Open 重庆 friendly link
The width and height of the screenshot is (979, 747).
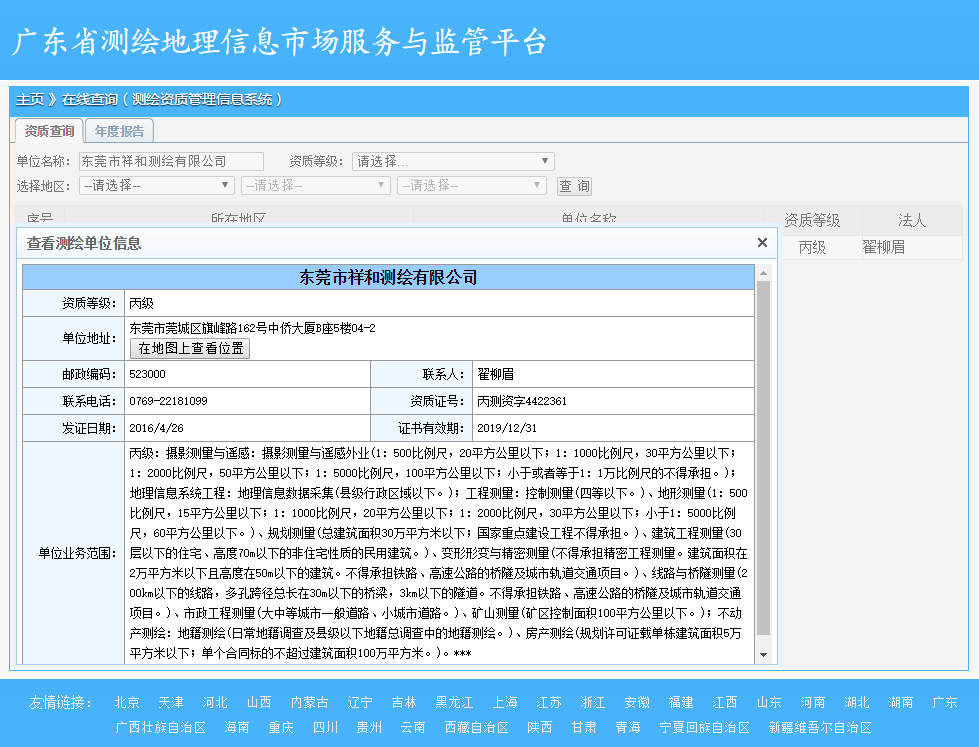coord(281,727)
